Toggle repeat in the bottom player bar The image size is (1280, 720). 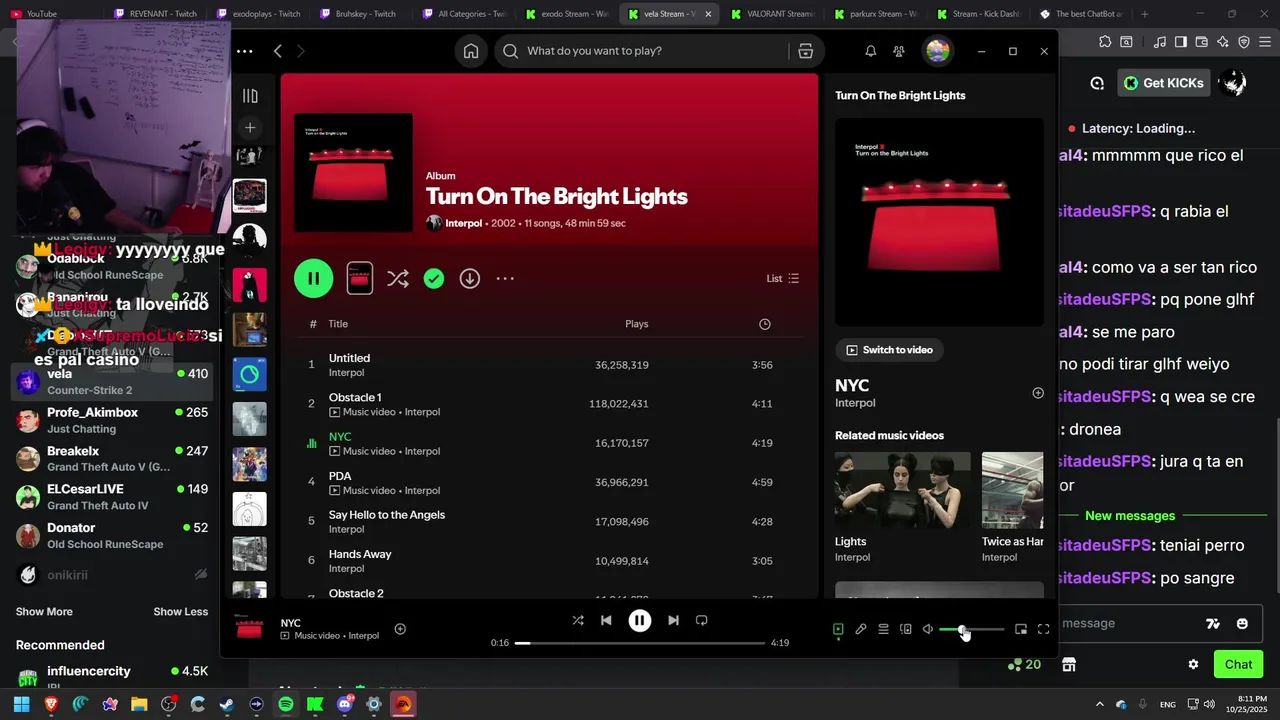point(702,620)
